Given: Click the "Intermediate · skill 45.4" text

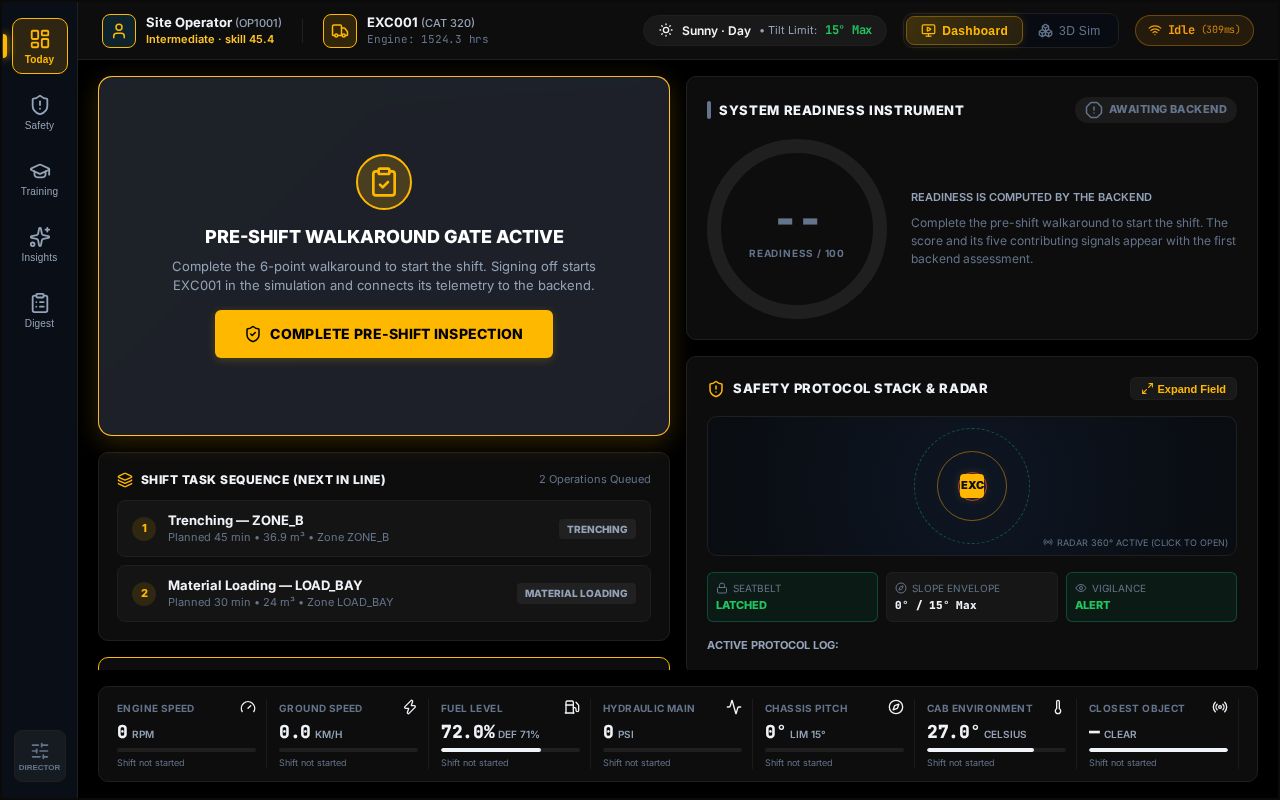Looking at the screenshot, I should tap(210, 40).
